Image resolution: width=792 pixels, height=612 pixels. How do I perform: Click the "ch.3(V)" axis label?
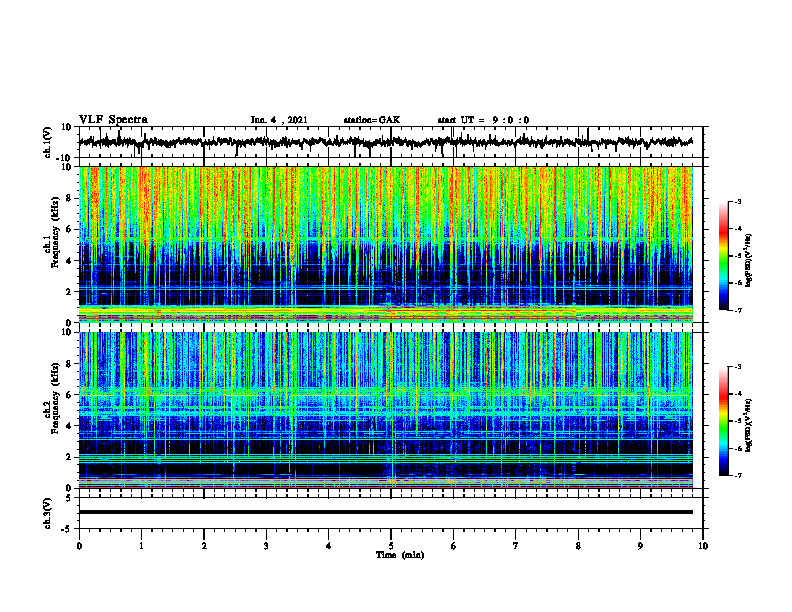48,513
